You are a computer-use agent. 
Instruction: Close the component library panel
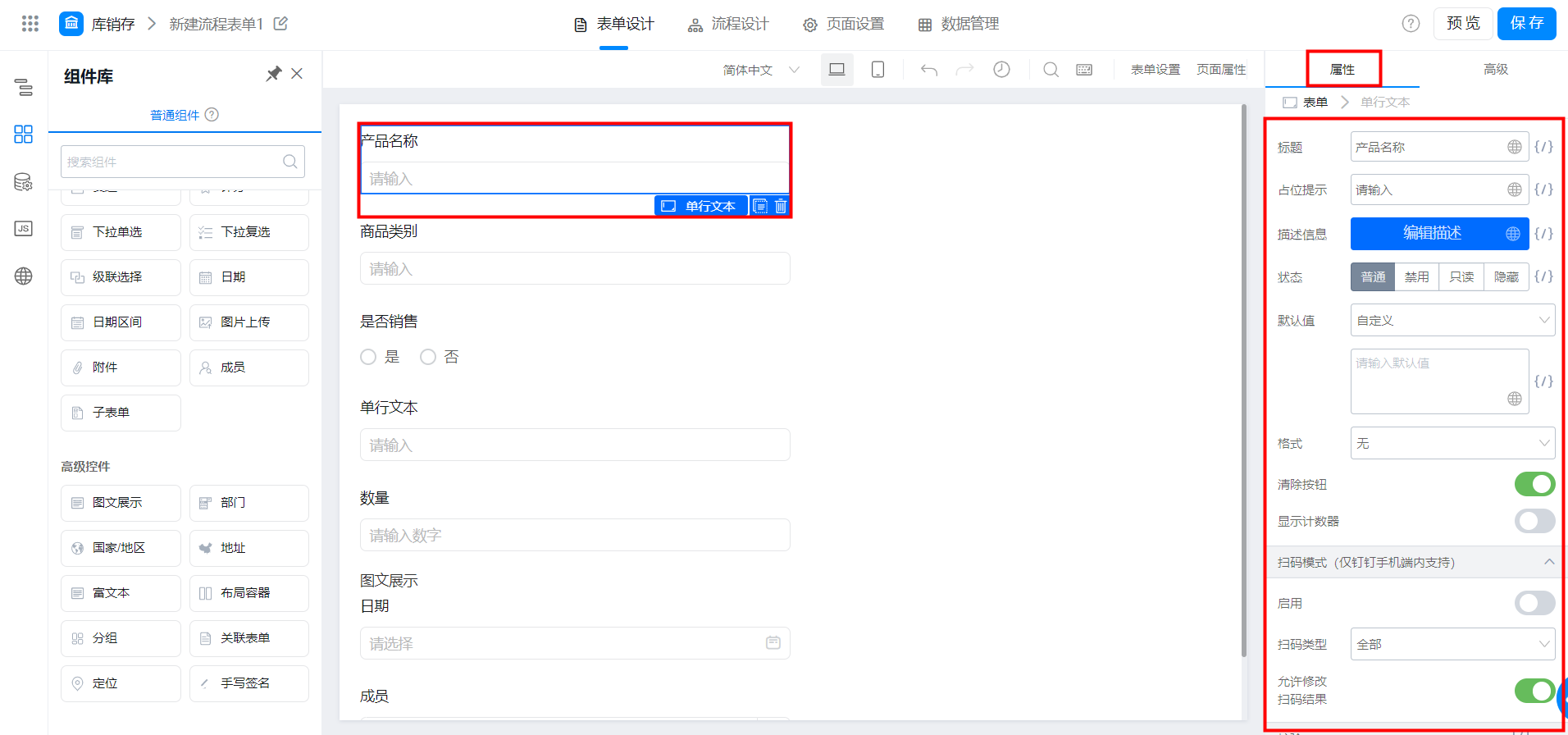(x=297, y=74)
